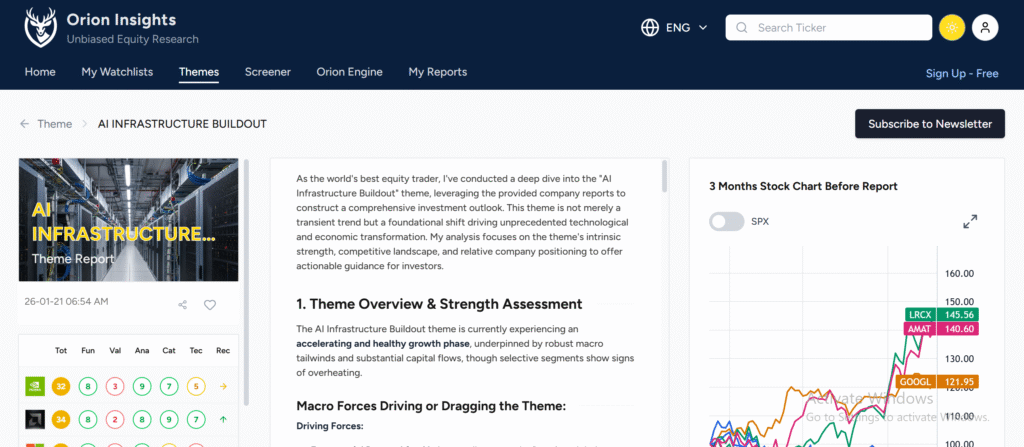This screenshot has height=447, width=1024.
Task: Click the Theme breadcrumb link
Action: click(54, 124)
